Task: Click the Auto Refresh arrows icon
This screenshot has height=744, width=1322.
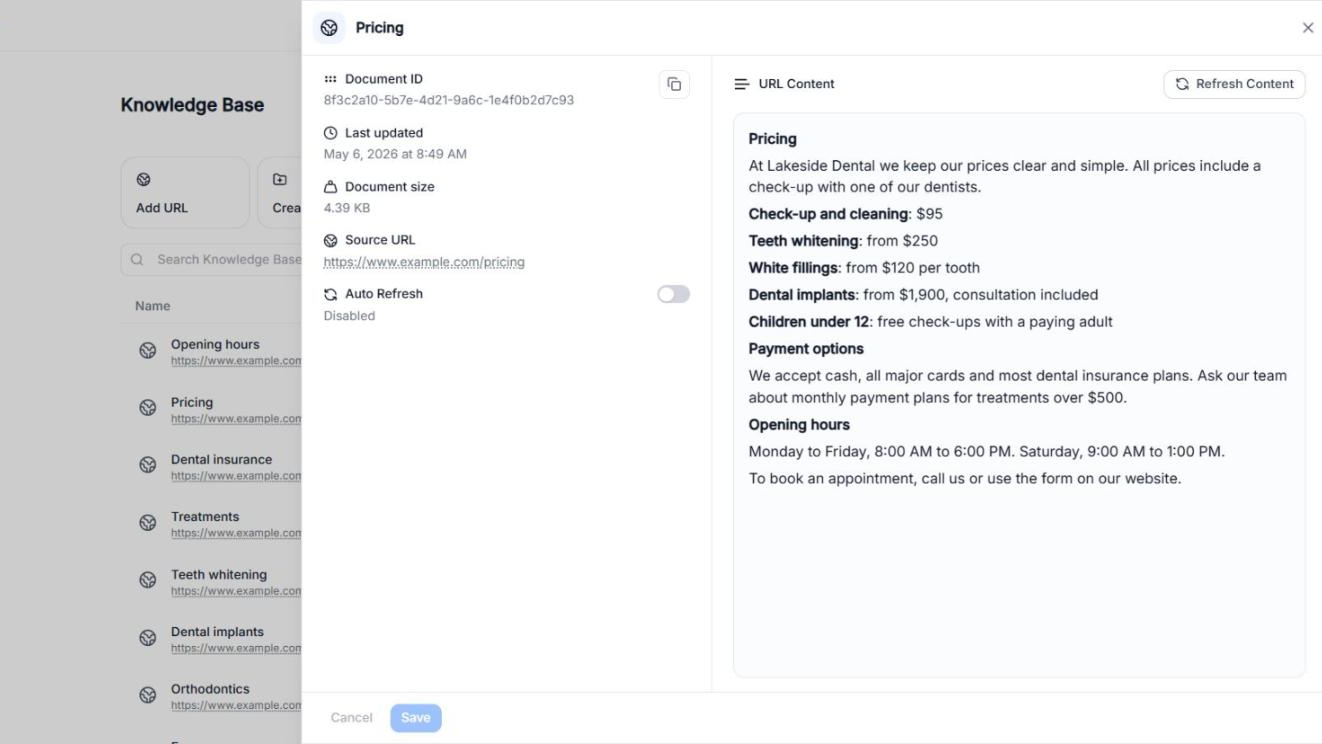Action: [x=331, y=294]
